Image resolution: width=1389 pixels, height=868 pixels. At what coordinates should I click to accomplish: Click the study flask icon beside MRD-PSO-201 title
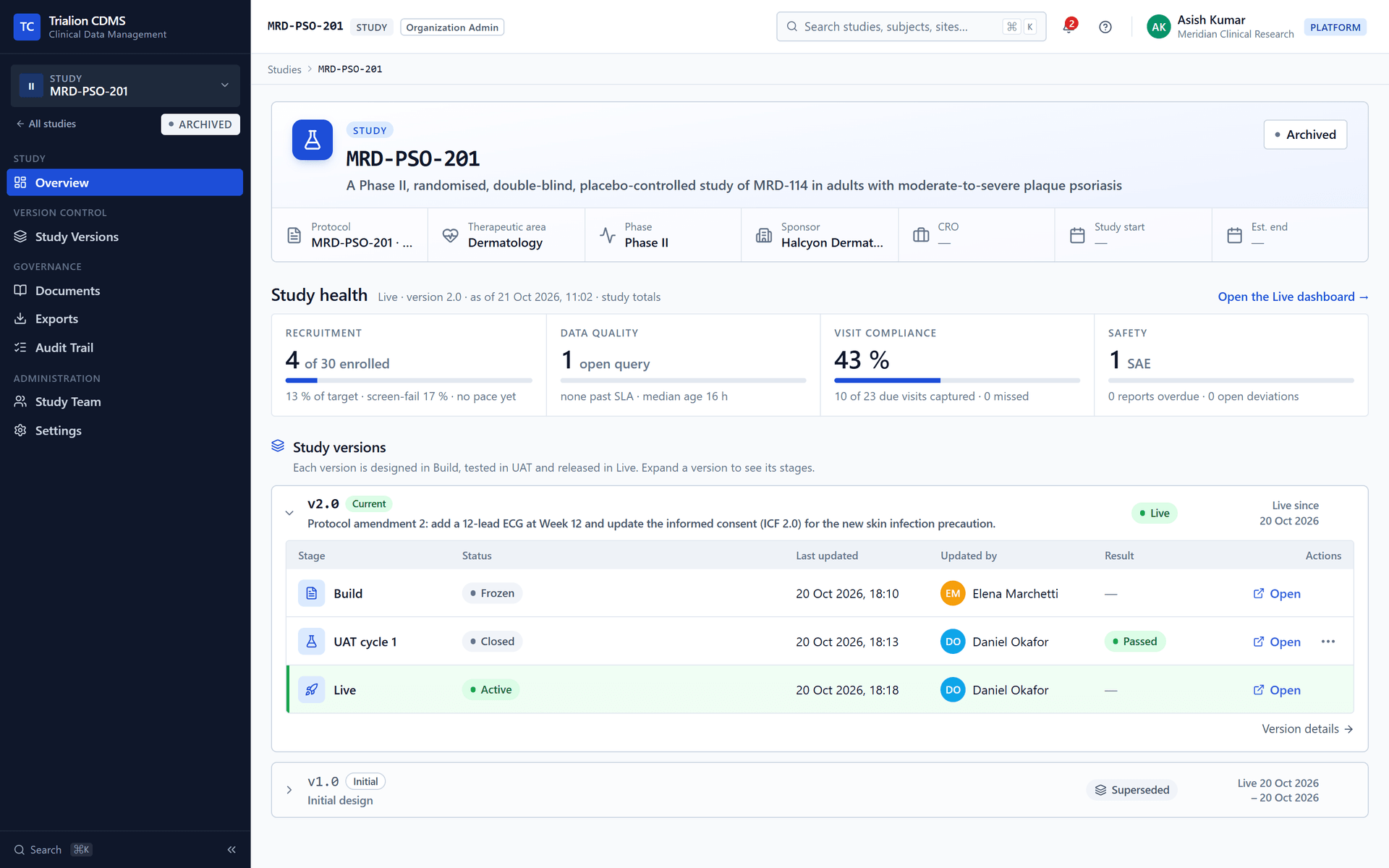[x=313, y=140]
